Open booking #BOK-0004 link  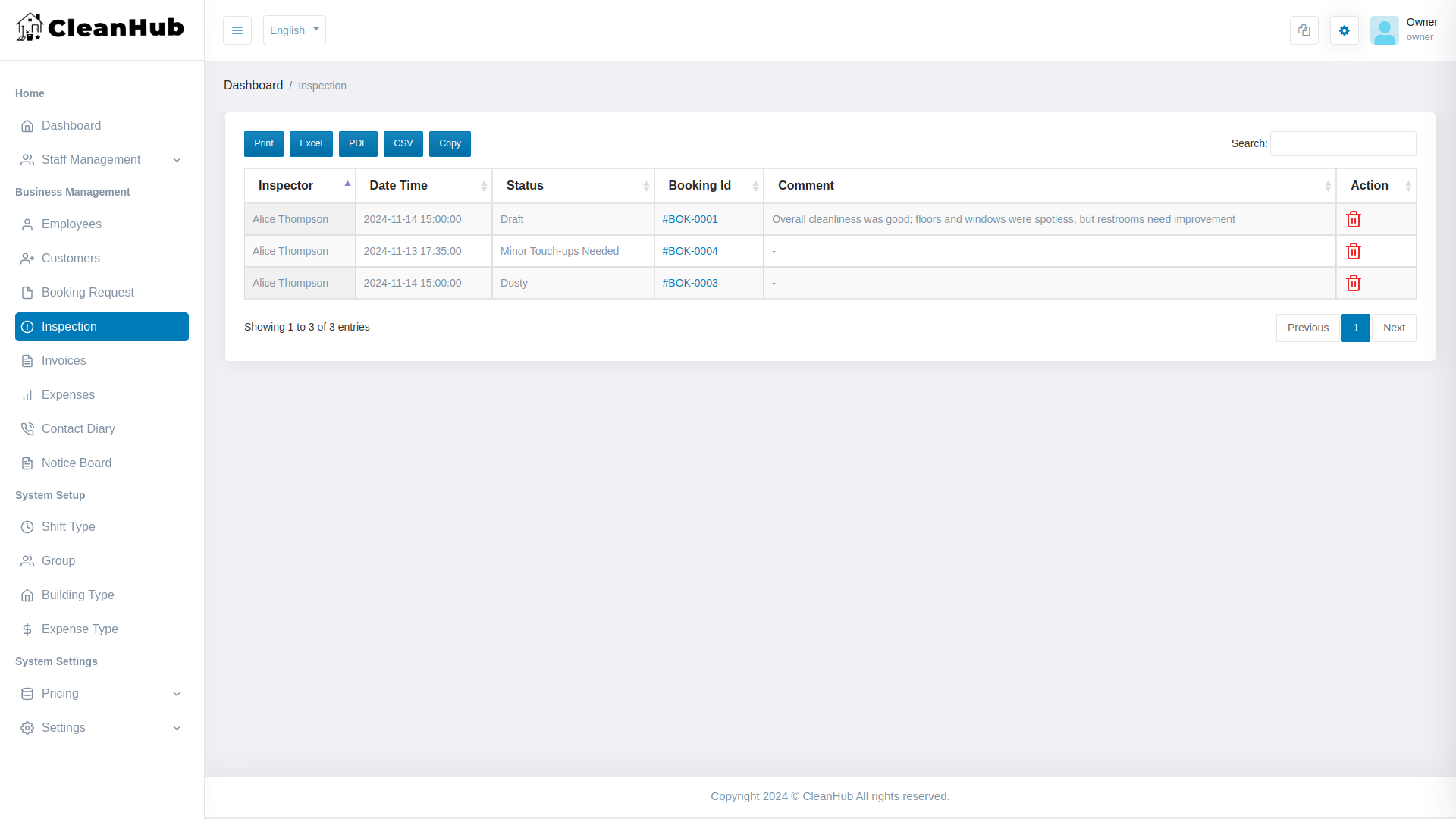[x=690, y=251]
